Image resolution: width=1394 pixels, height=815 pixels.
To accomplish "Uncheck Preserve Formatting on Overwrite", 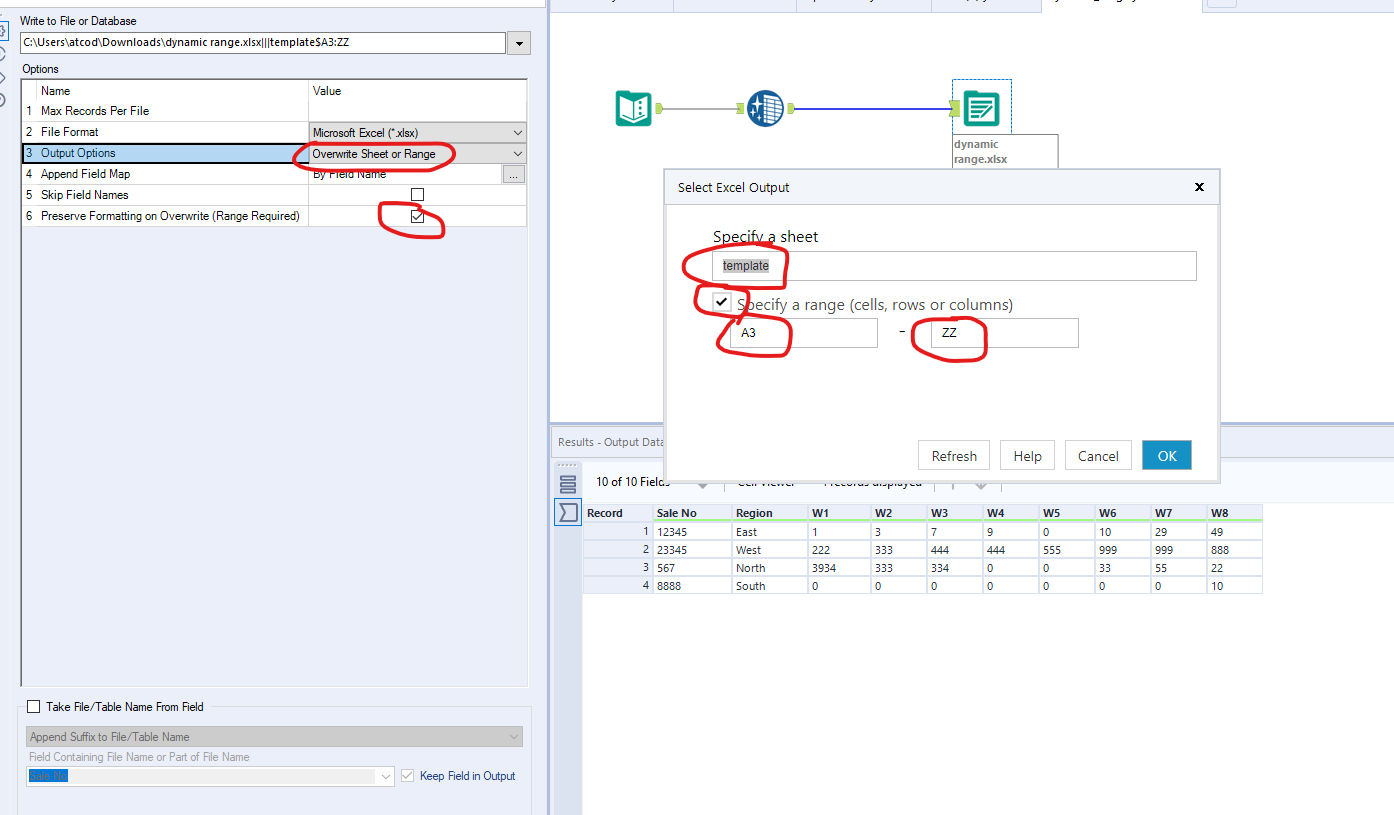I will pos(417,216).
